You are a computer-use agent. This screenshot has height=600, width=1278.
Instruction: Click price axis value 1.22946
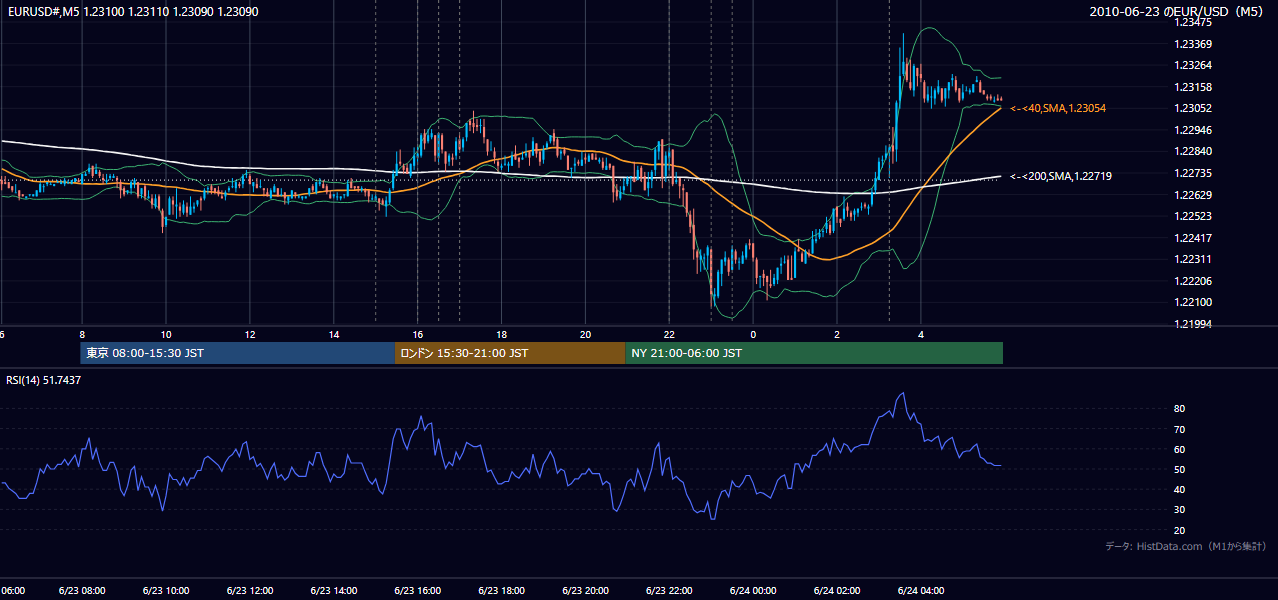click(1193, 130)
